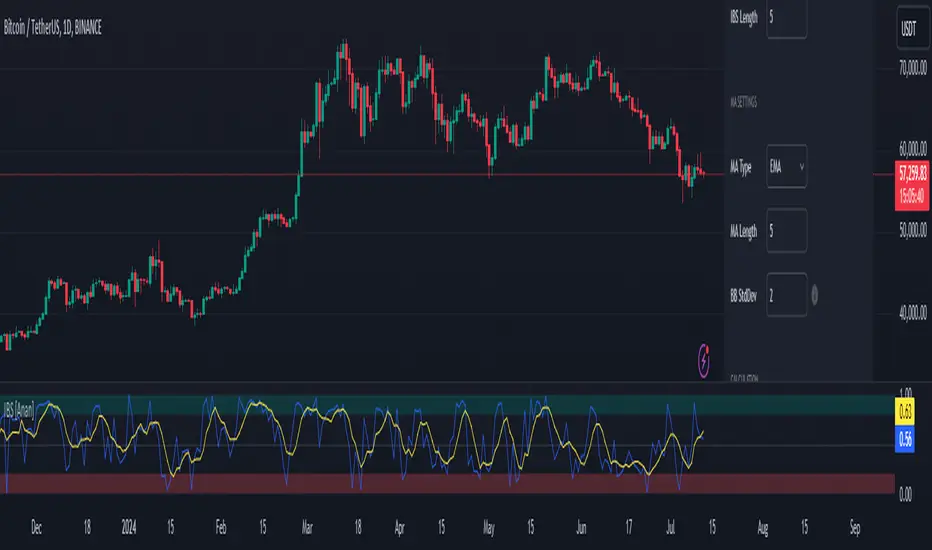
Task: Click the USDT currency selector button
Action: click(x=912, y=28)
